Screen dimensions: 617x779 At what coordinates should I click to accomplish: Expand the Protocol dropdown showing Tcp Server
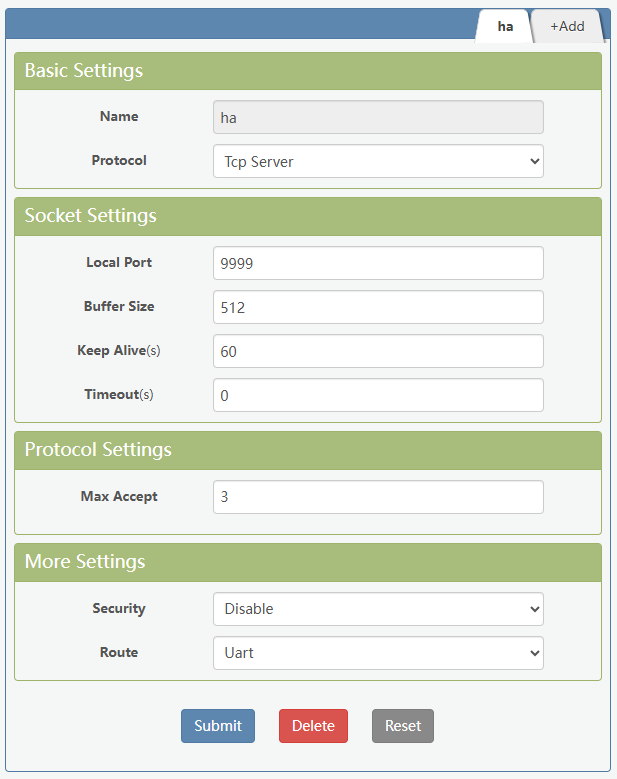378,161
